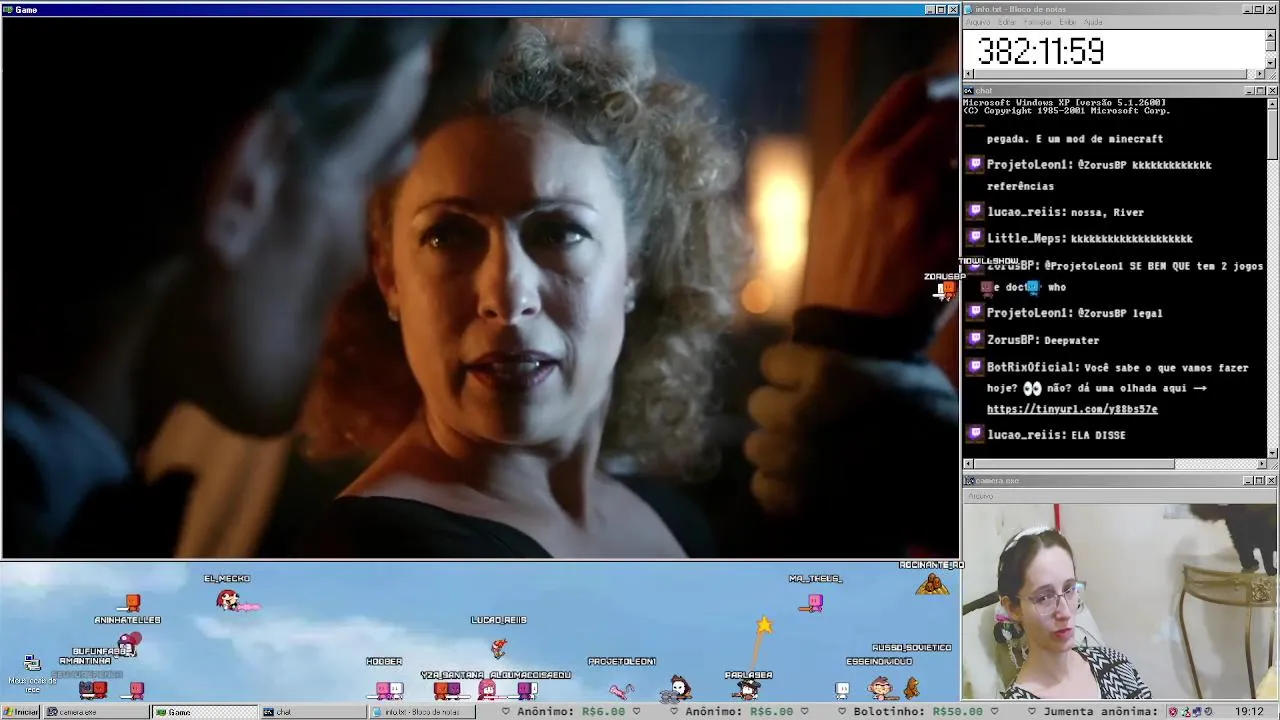Switch to camera.exe taskbar button
Screen dimensions: 1280x720
[x=98, y=712]
